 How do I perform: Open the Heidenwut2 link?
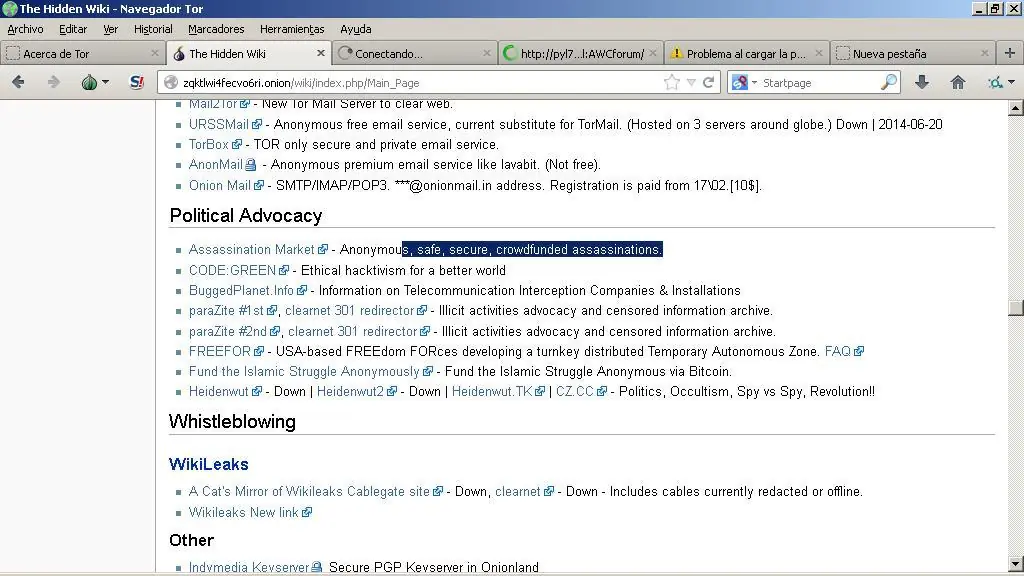[350, 392]
